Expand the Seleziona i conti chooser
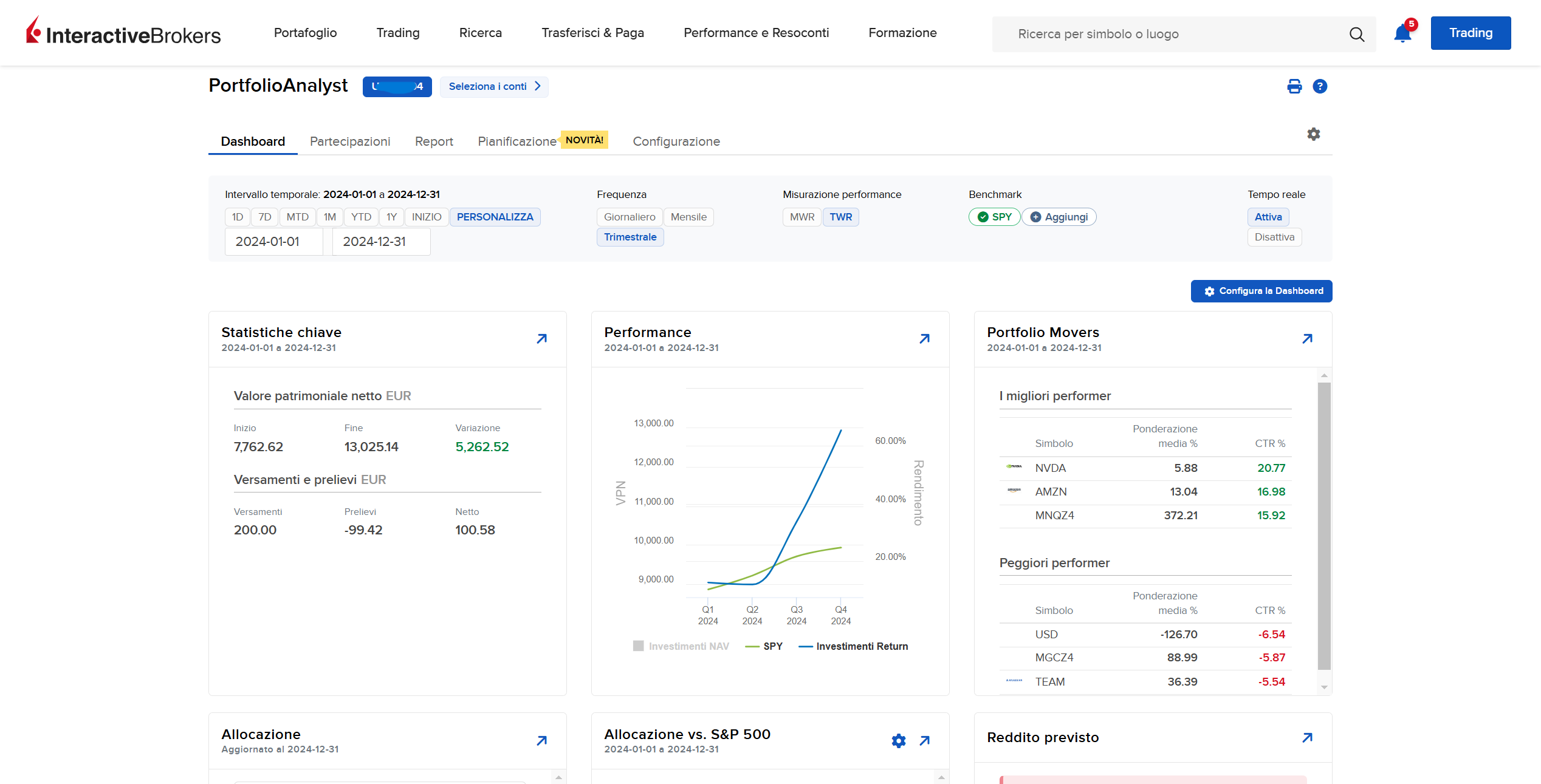Screen dimensions: 1541x784 click(494, 86)
